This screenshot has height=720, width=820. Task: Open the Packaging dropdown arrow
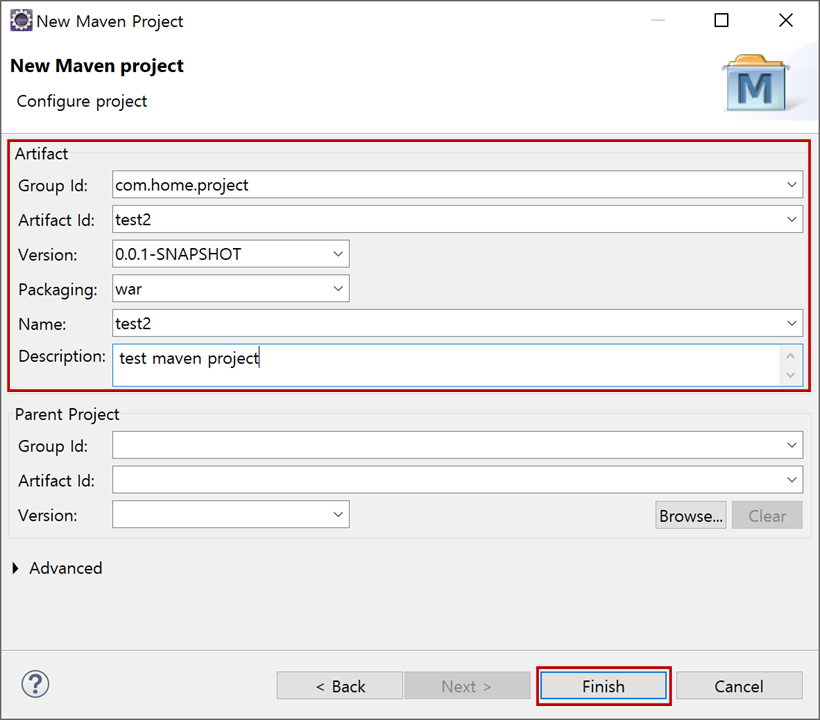(x=338, y=289)
